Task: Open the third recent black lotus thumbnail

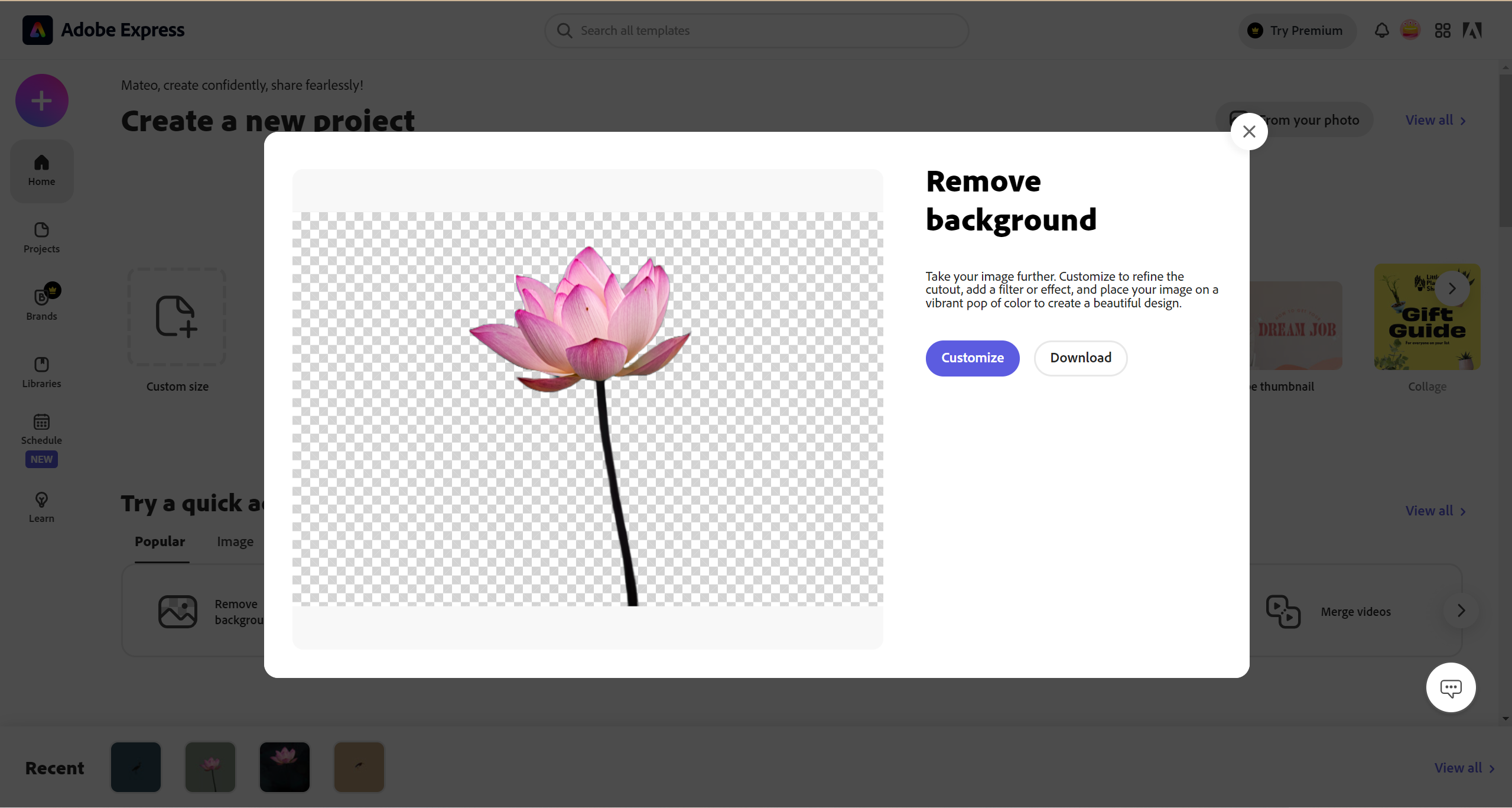Action: point(285,767)
